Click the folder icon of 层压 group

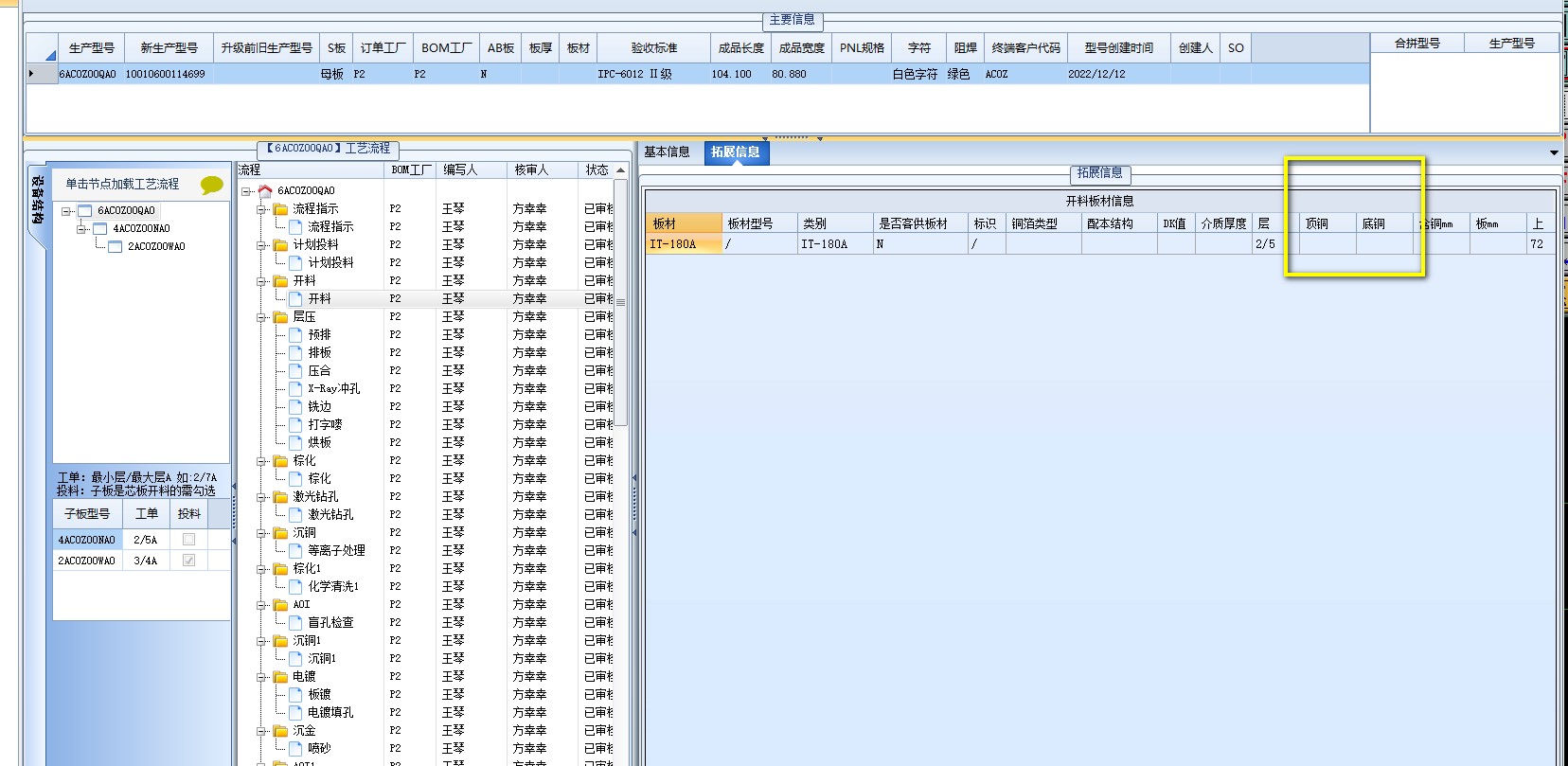281,316
